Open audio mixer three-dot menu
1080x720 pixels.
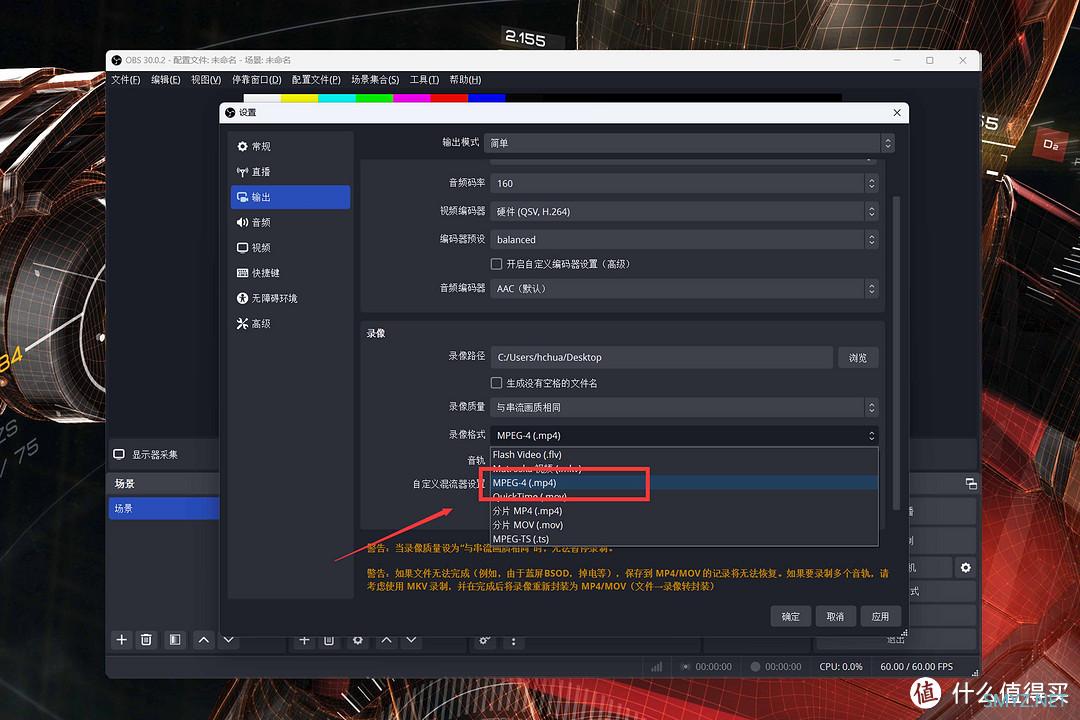pyautogui.click(x=513, y=641)
